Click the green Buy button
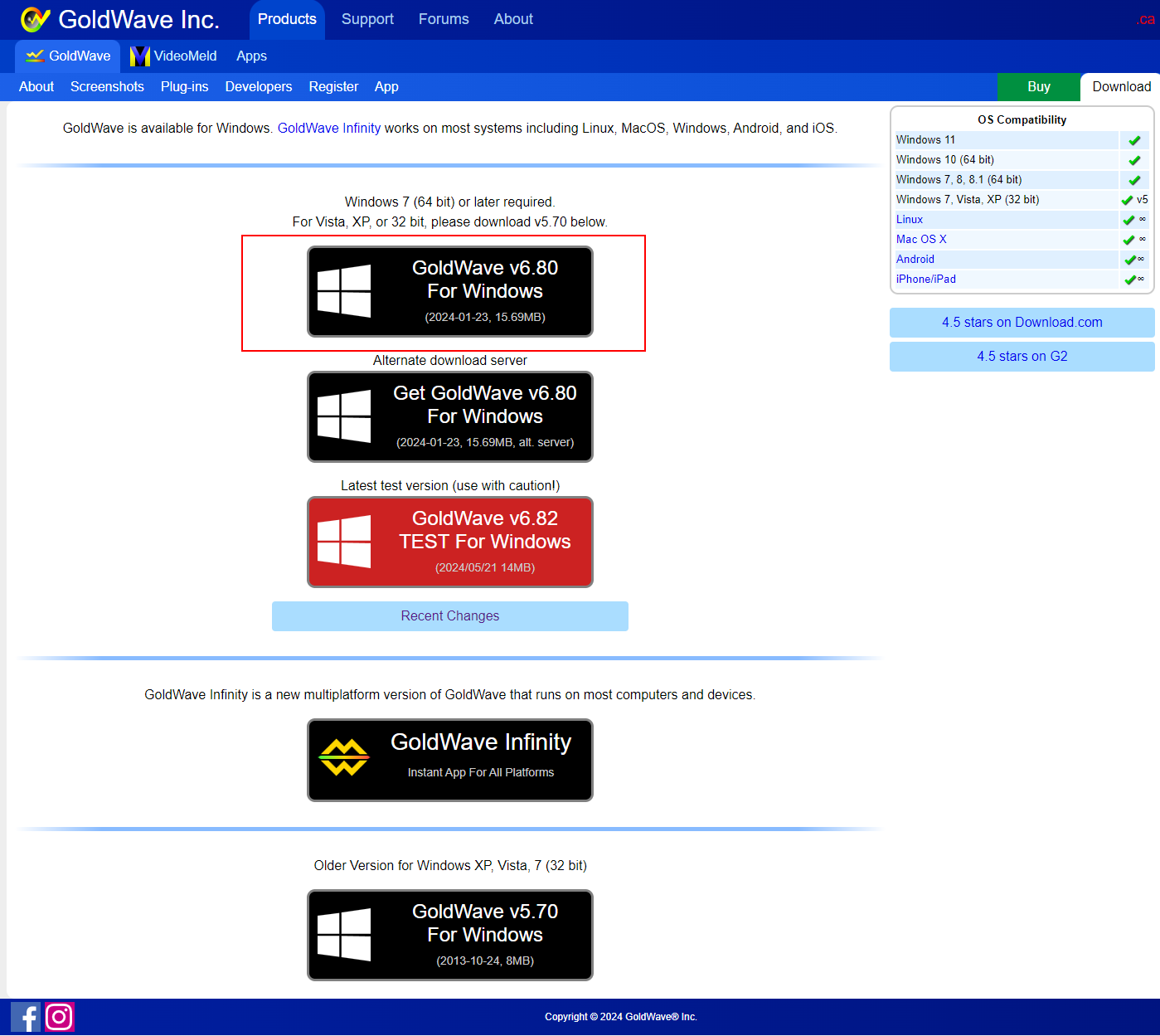This screenshot has height=1036, width=1160. coord(1039,87)
